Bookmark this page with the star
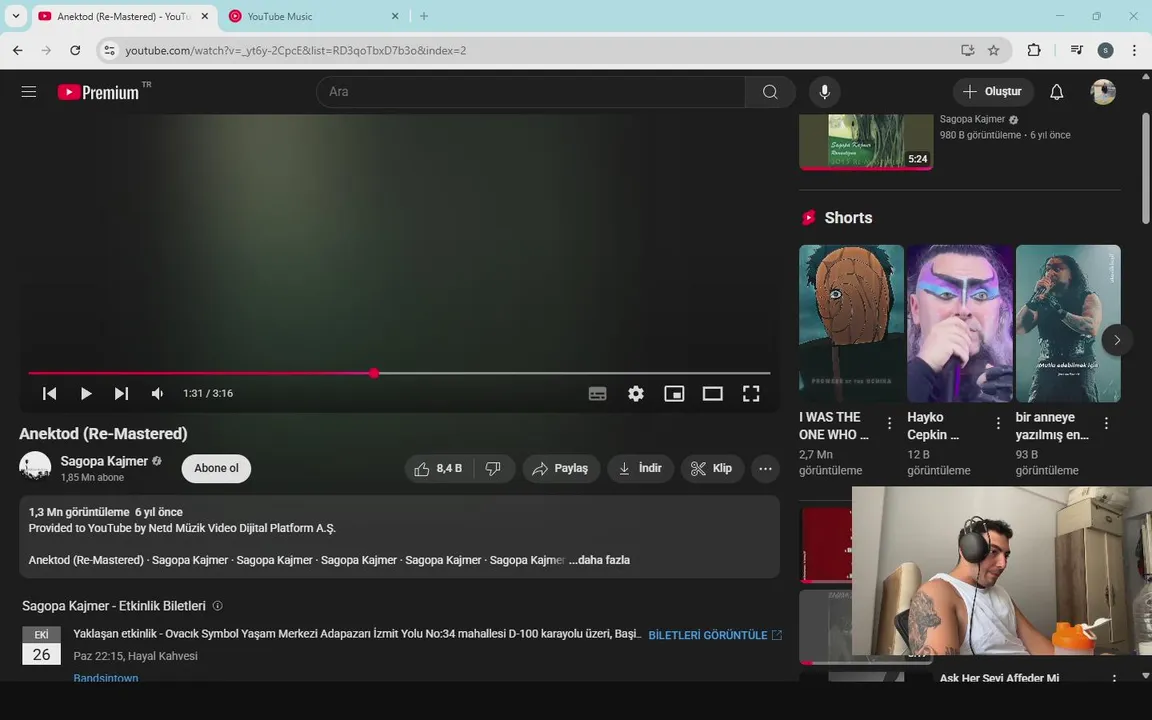Viewport: 1152px width, 720px height. [993, 50]
